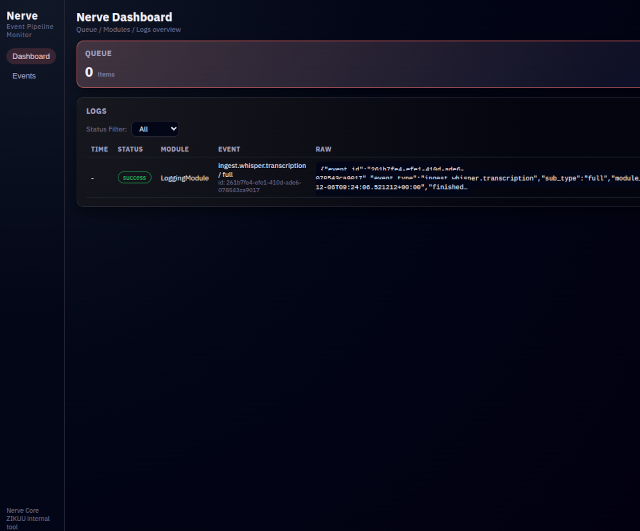
Task: Click the MODULE column header
Action: coord(174,149)
